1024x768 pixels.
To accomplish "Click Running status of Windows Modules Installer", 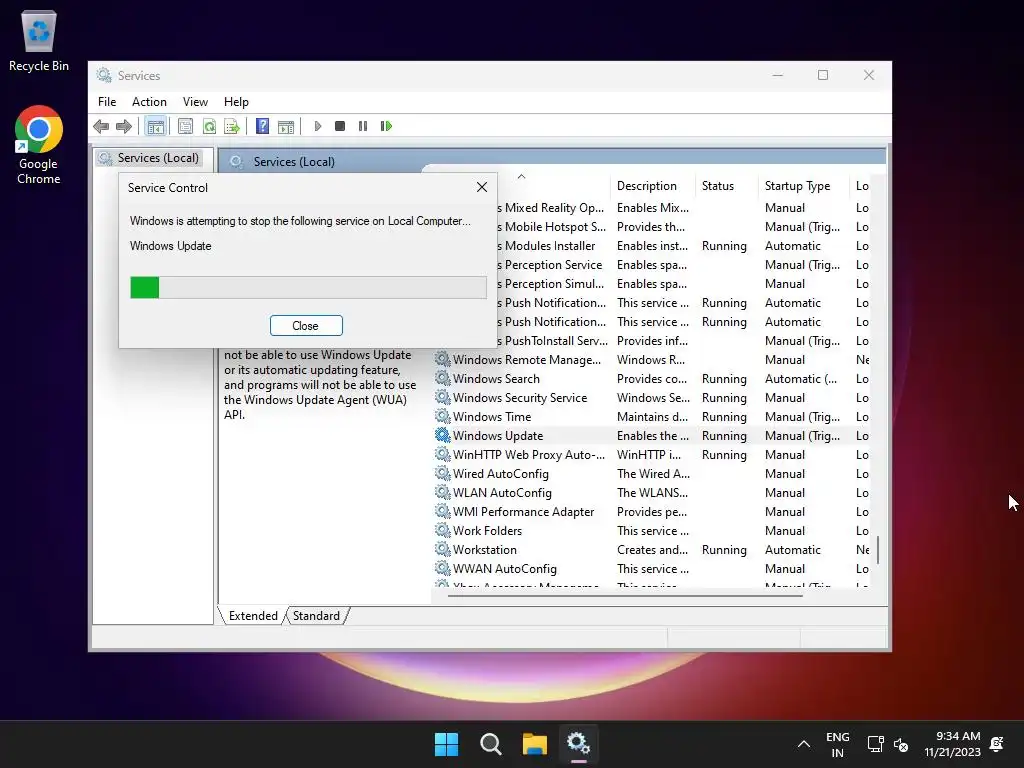I will point(724,246).
